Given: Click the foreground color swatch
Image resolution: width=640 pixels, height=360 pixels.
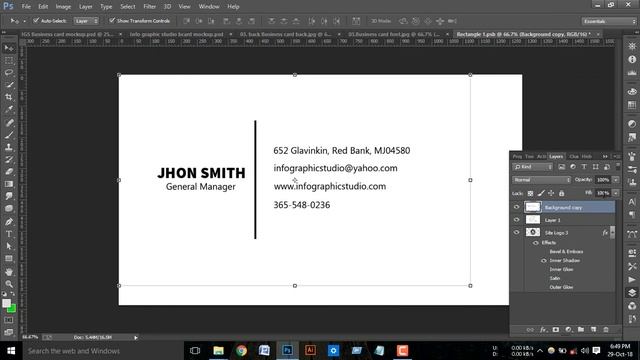Looking at the screenshot, I should click(6, 303).
